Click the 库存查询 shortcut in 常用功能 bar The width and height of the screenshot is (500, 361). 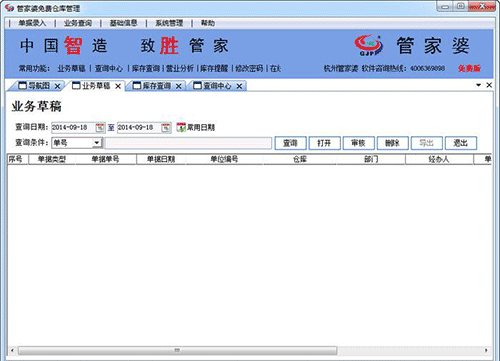[146, 68]
